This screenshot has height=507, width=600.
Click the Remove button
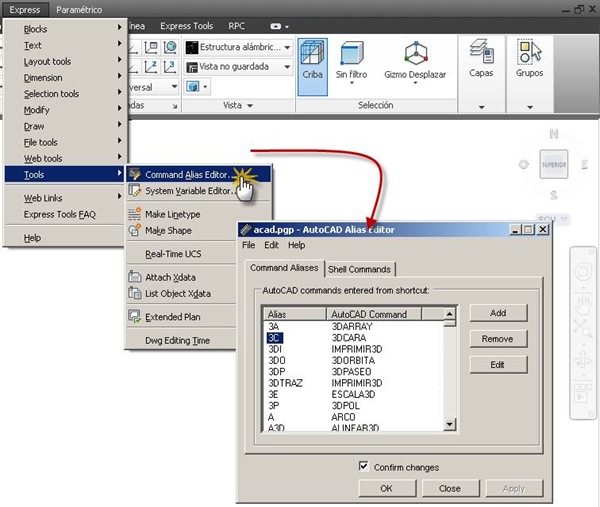click(x=498, y=339)
